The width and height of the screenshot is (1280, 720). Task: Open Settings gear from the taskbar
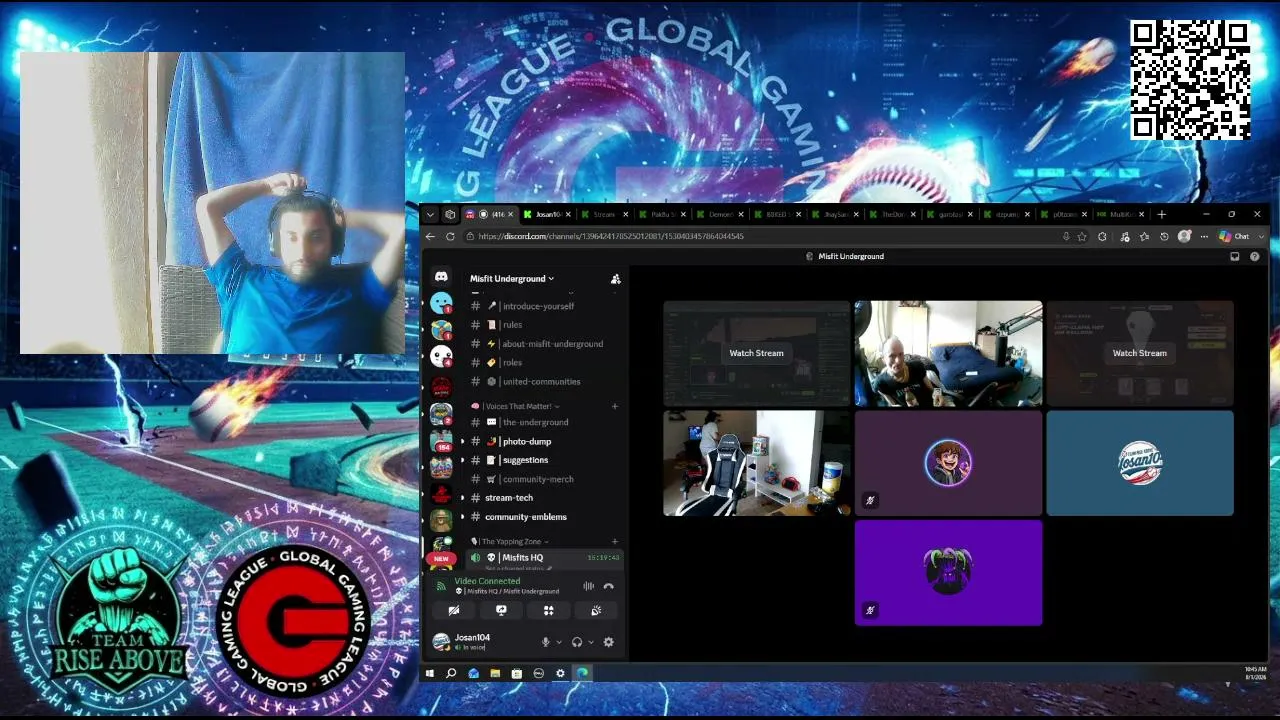560,673
